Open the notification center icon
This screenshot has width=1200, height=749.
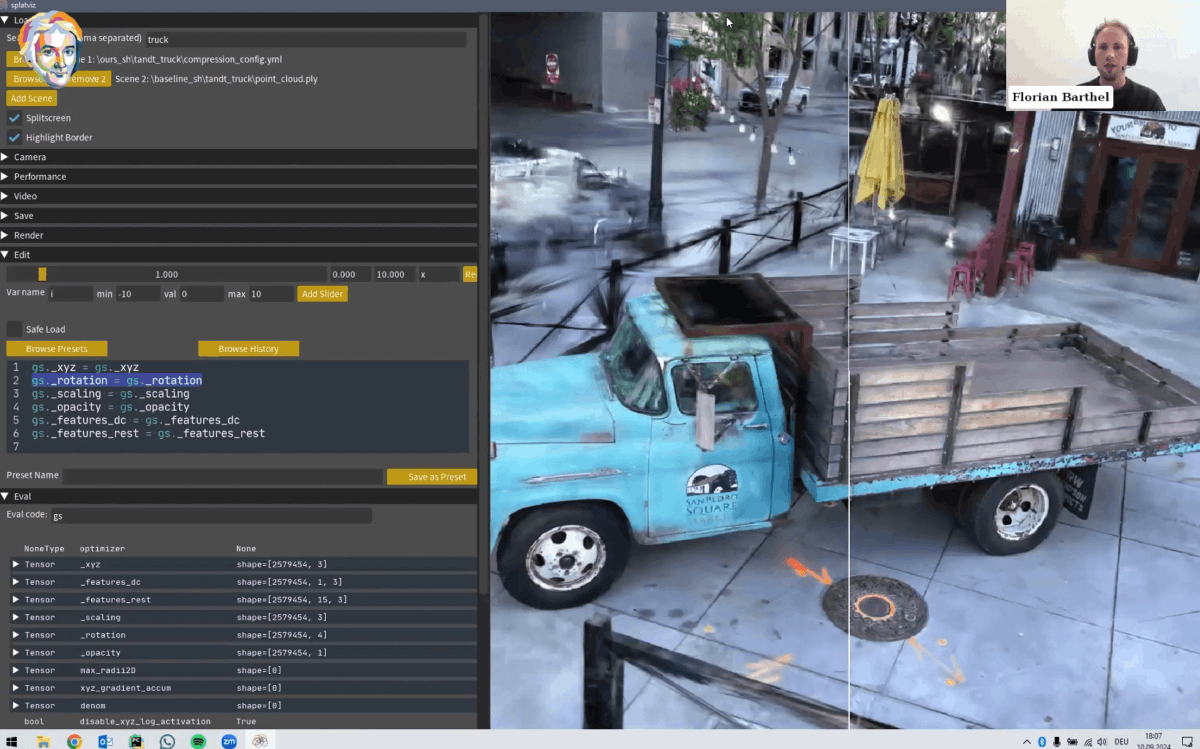click(x=1188, y=742)
